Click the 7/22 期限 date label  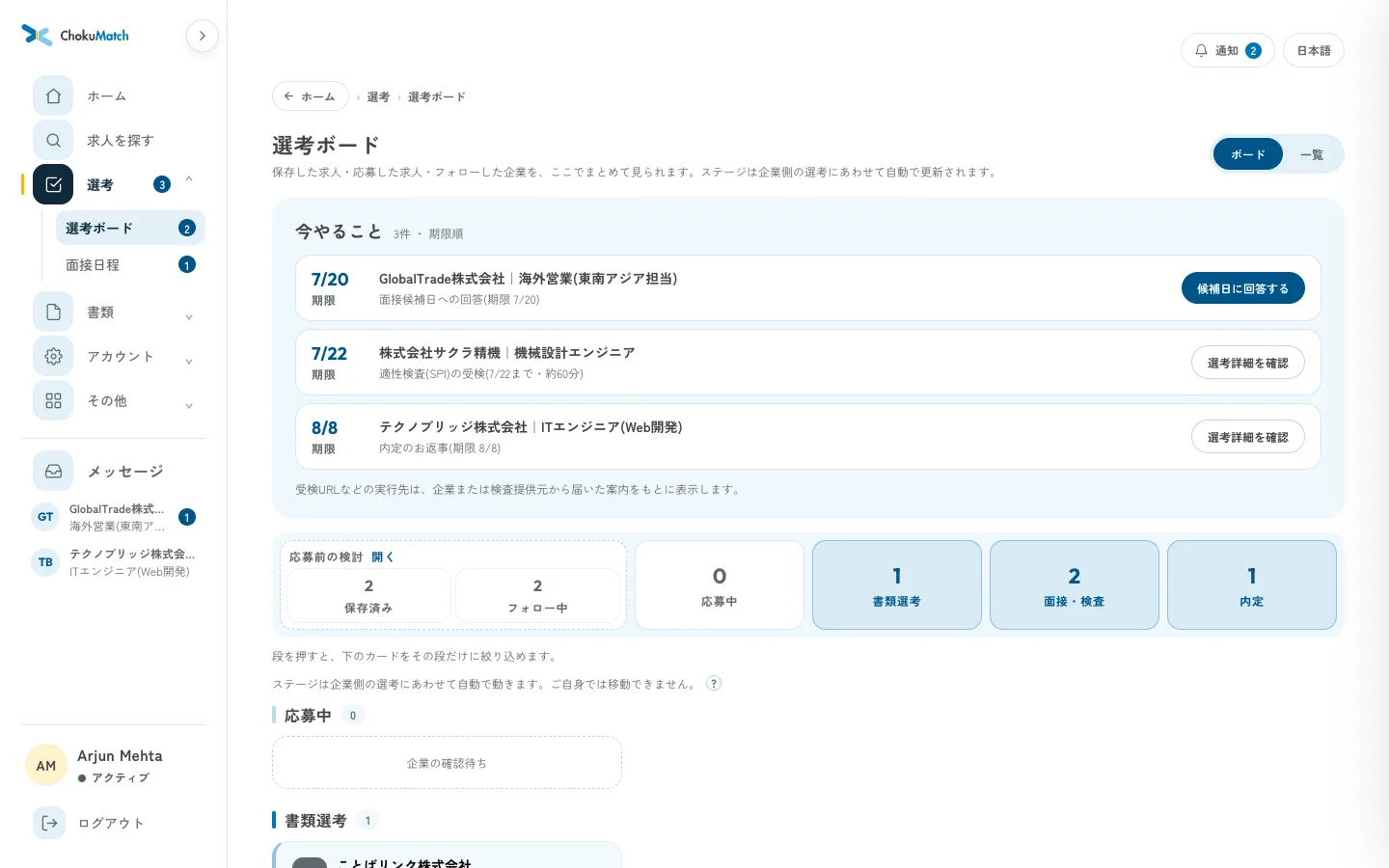pos(329,363)
